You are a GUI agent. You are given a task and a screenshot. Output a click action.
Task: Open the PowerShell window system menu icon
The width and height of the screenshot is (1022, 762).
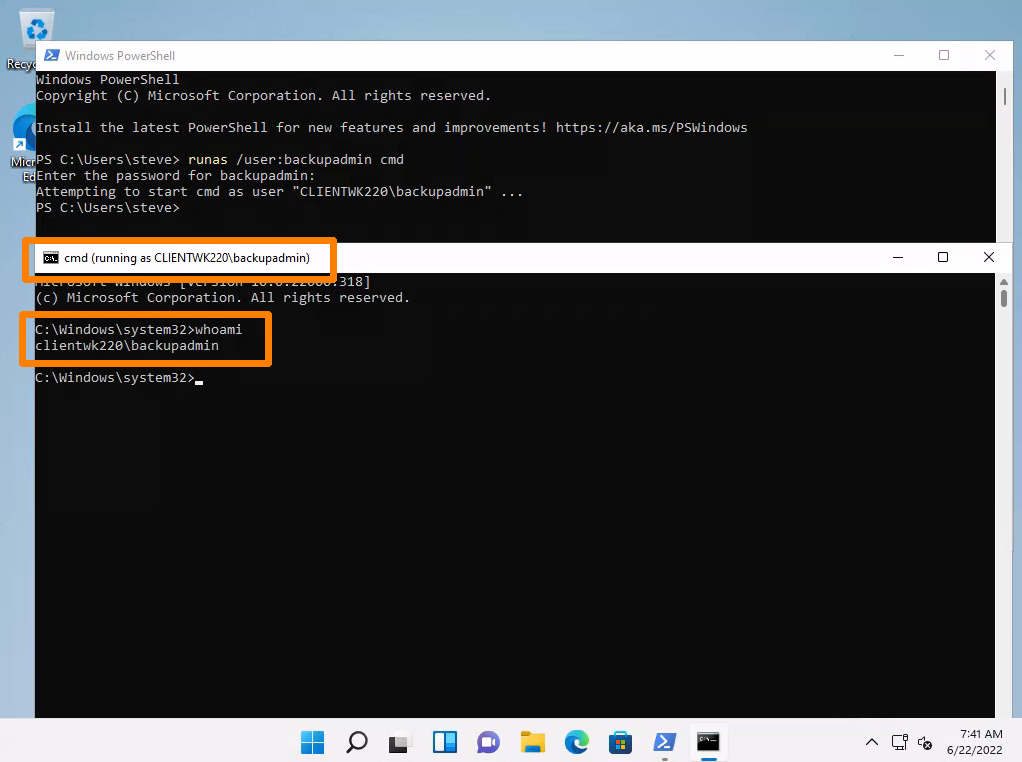[50, 56]
